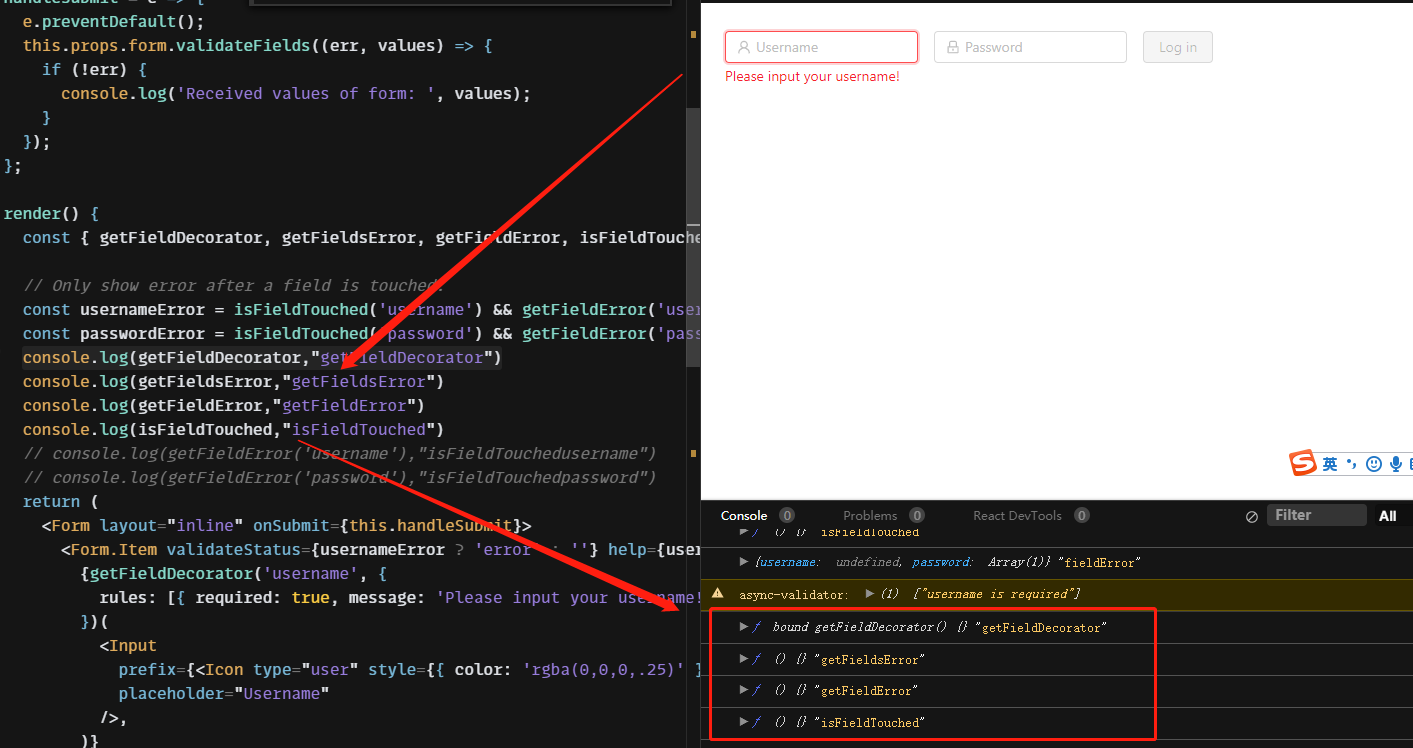Viewport: 1413px width, 748px height.
Task: Open the React DevTools tab
Action: [x=1017, y=515]
